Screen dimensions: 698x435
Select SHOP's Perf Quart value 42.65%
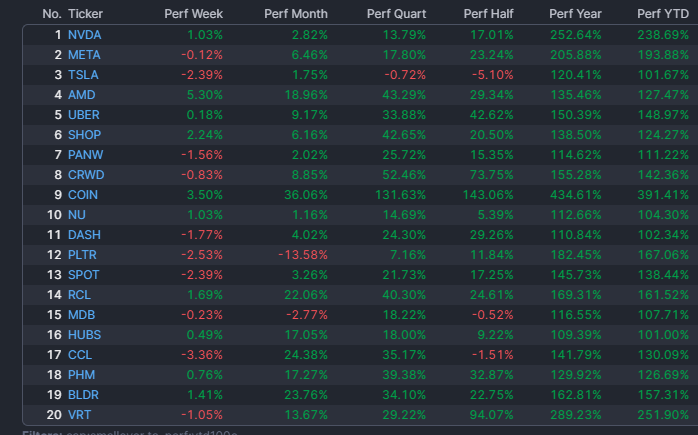(x=404, y=135)
